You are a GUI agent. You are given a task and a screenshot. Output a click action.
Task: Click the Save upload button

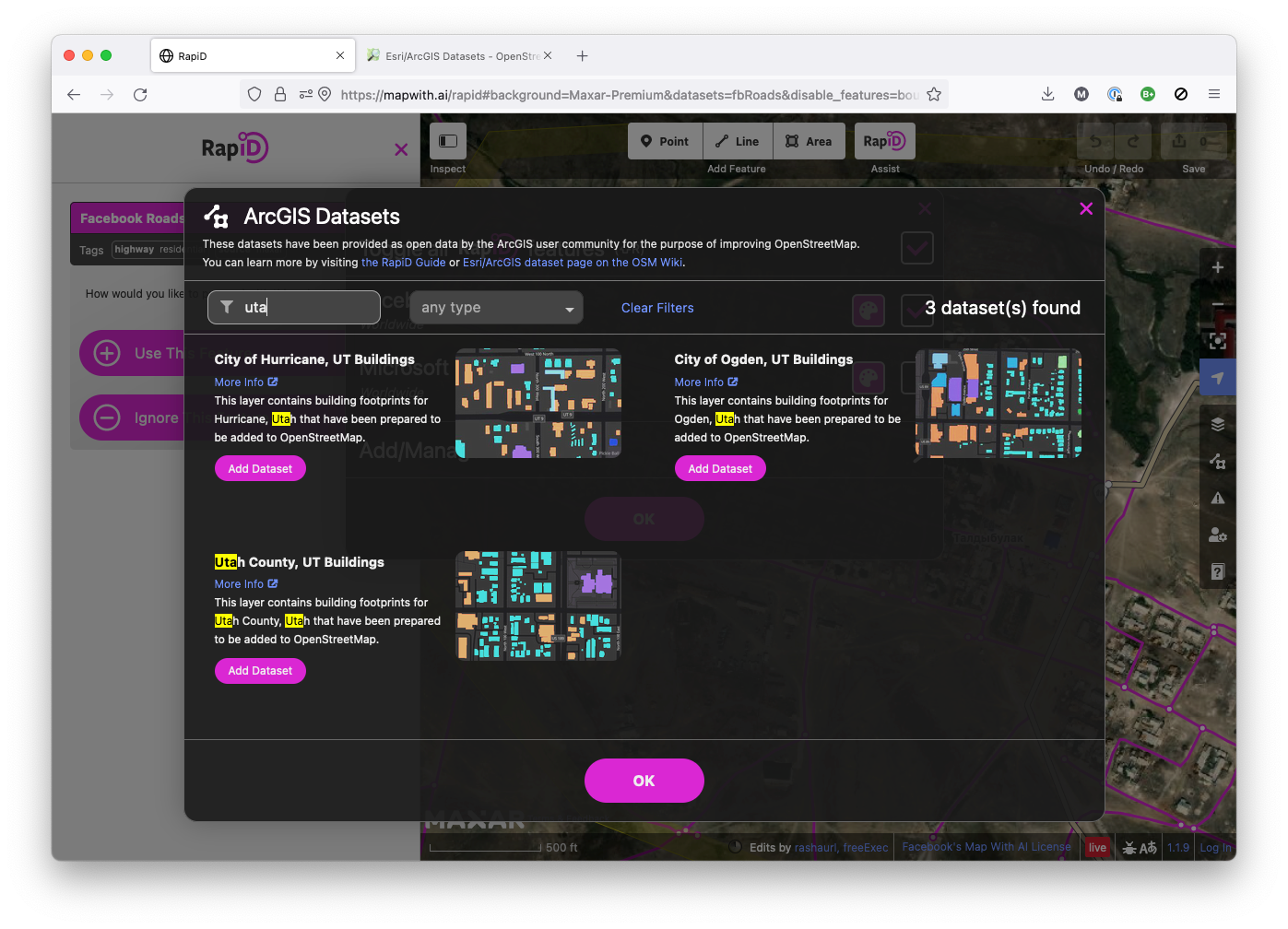tap(1193, 141)
